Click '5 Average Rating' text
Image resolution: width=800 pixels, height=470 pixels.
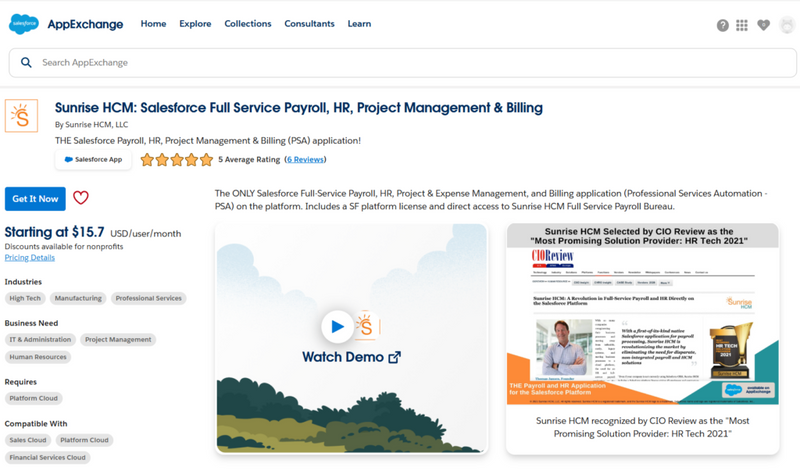249,159
